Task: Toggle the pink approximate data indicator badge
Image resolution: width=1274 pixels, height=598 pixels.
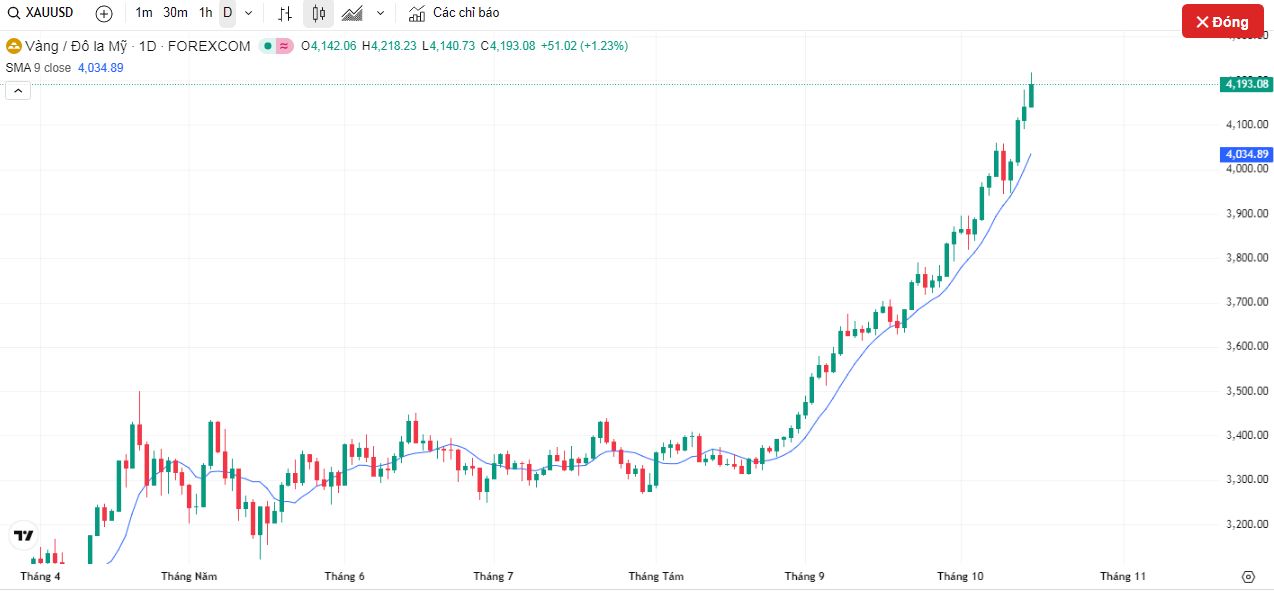Action: (284, 46)
